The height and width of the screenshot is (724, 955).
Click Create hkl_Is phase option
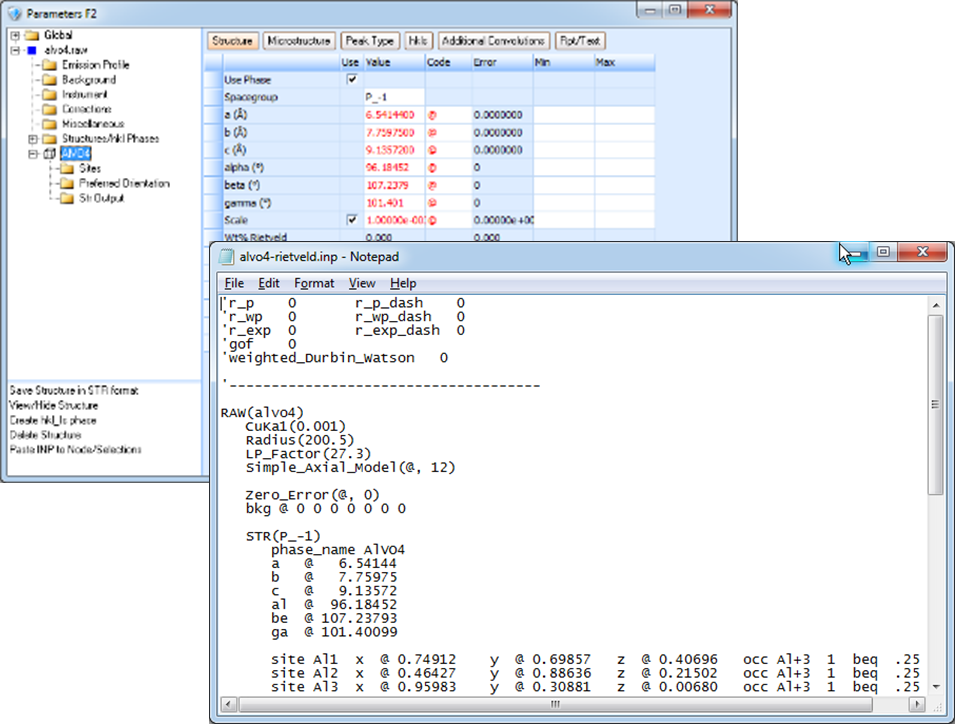(53, 420)
